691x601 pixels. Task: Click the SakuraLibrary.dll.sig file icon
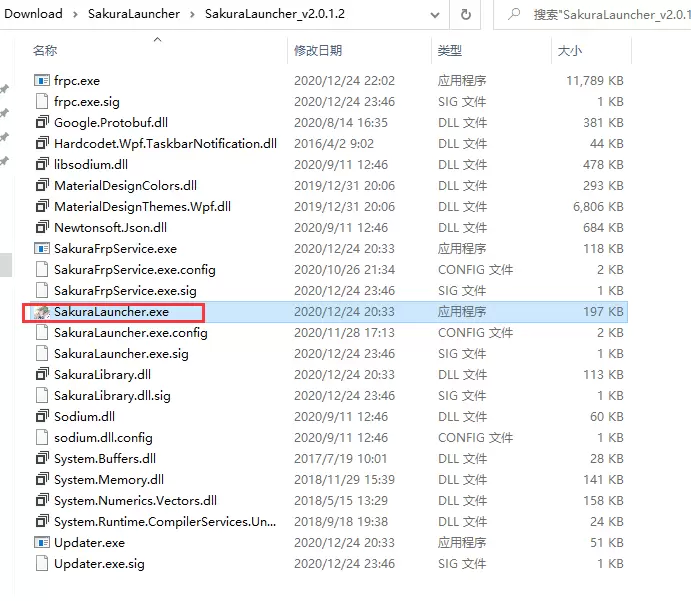(42, 396)
